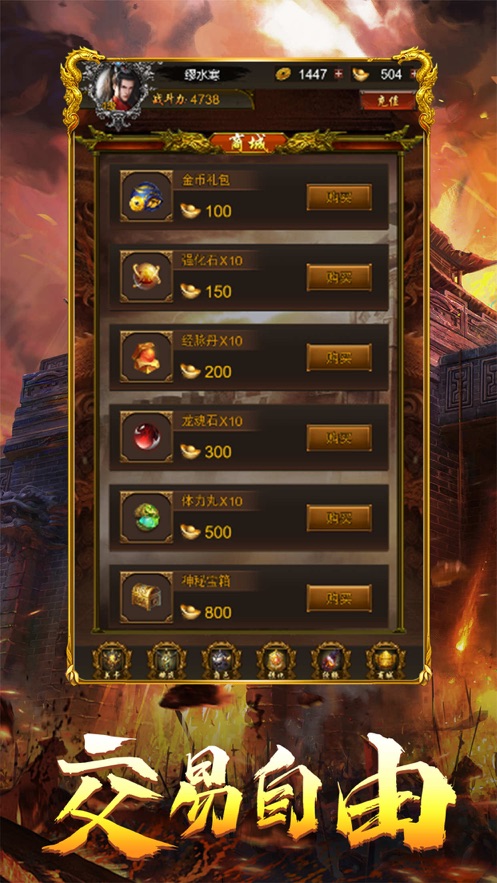Add more coins with the plus next to 1447

[x=338, y=74]
